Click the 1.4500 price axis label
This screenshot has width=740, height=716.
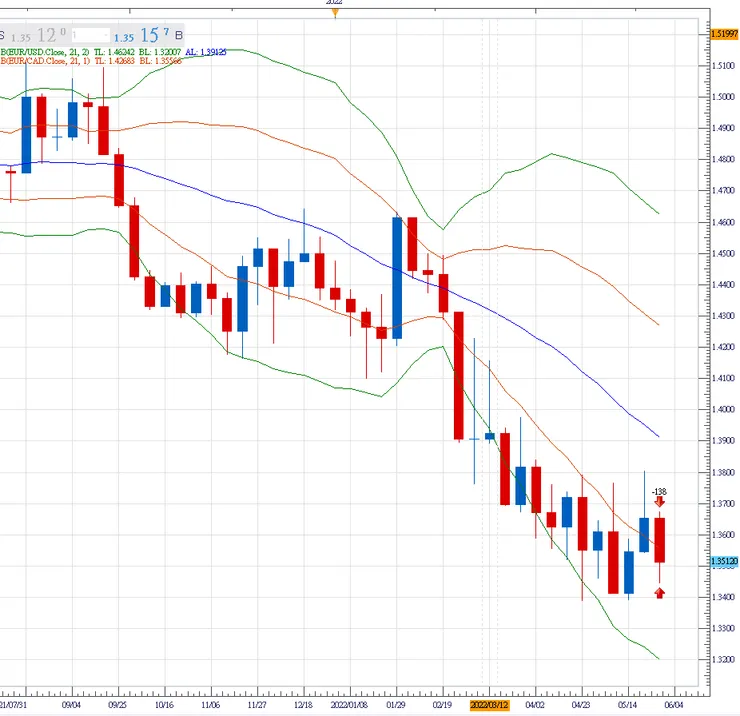[723, 253]
